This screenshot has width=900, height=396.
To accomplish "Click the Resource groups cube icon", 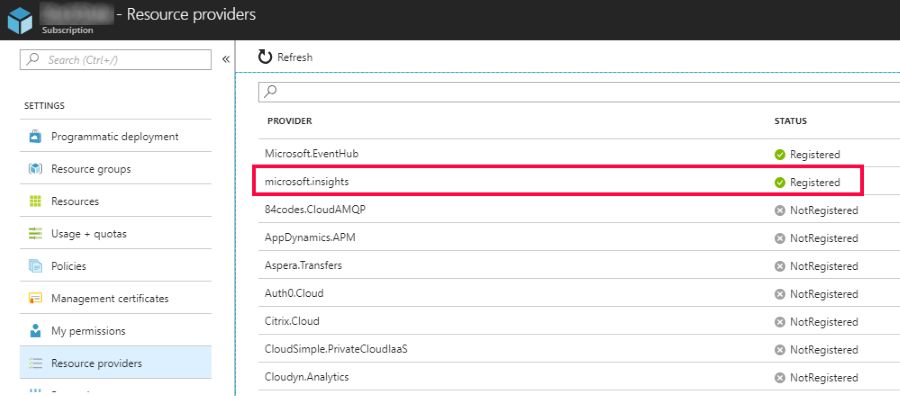I will tap(36, 169).
